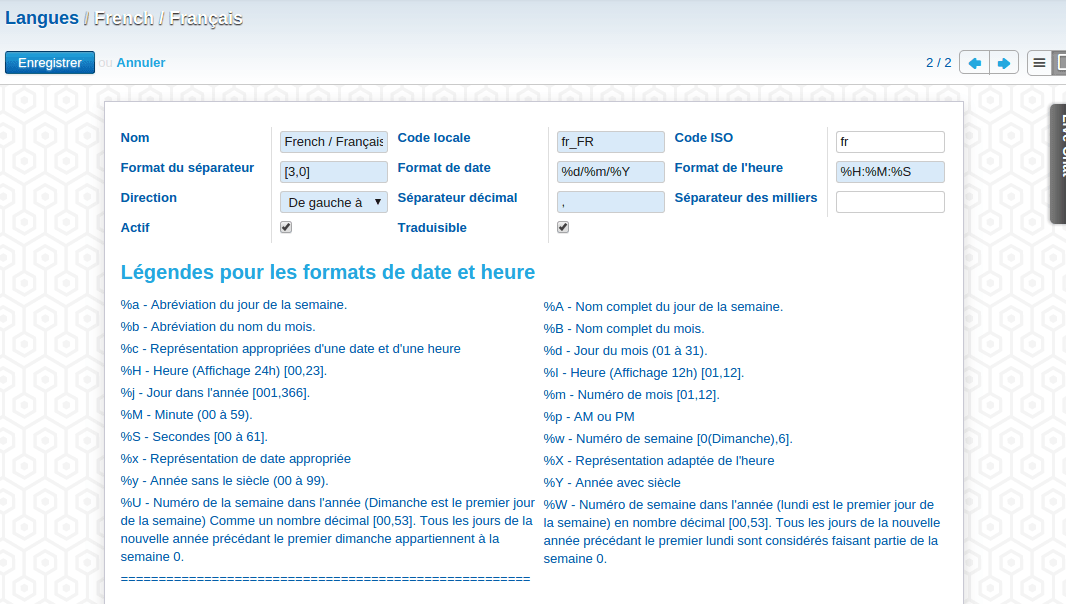This screenshot has width=1066, height=604.
Task: Edit the Code ISO field
Action: click(890, 141)
